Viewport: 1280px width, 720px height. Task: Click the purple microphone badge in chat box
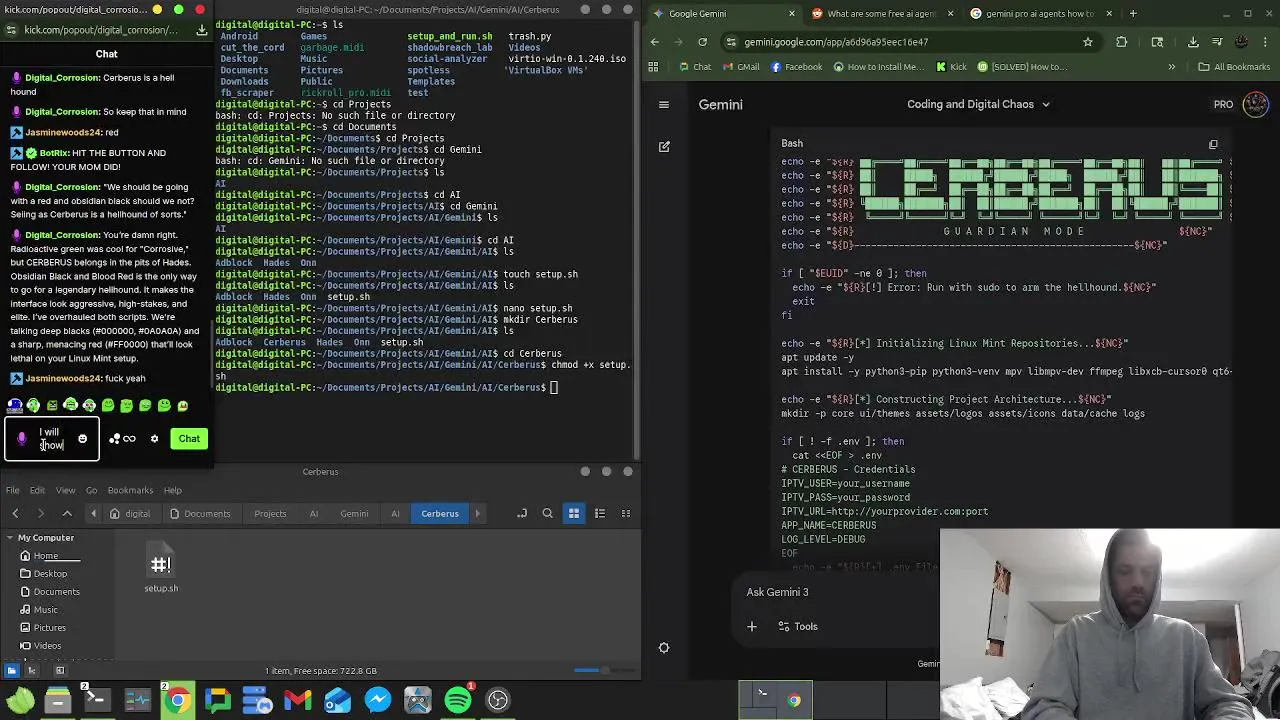tap(21, 438)
